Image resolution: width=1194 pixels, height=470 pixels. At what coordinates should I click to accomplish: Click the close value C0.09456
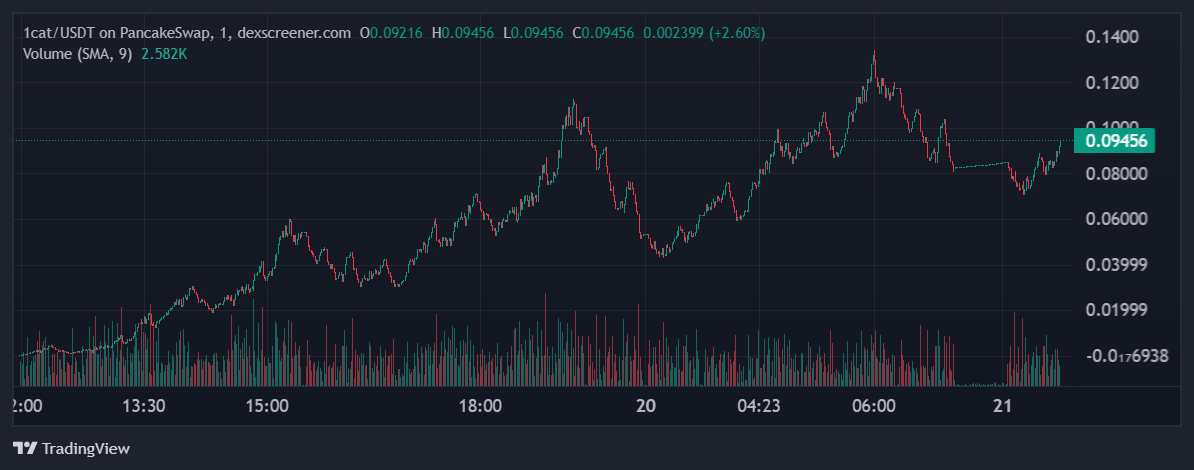[603, 34]
